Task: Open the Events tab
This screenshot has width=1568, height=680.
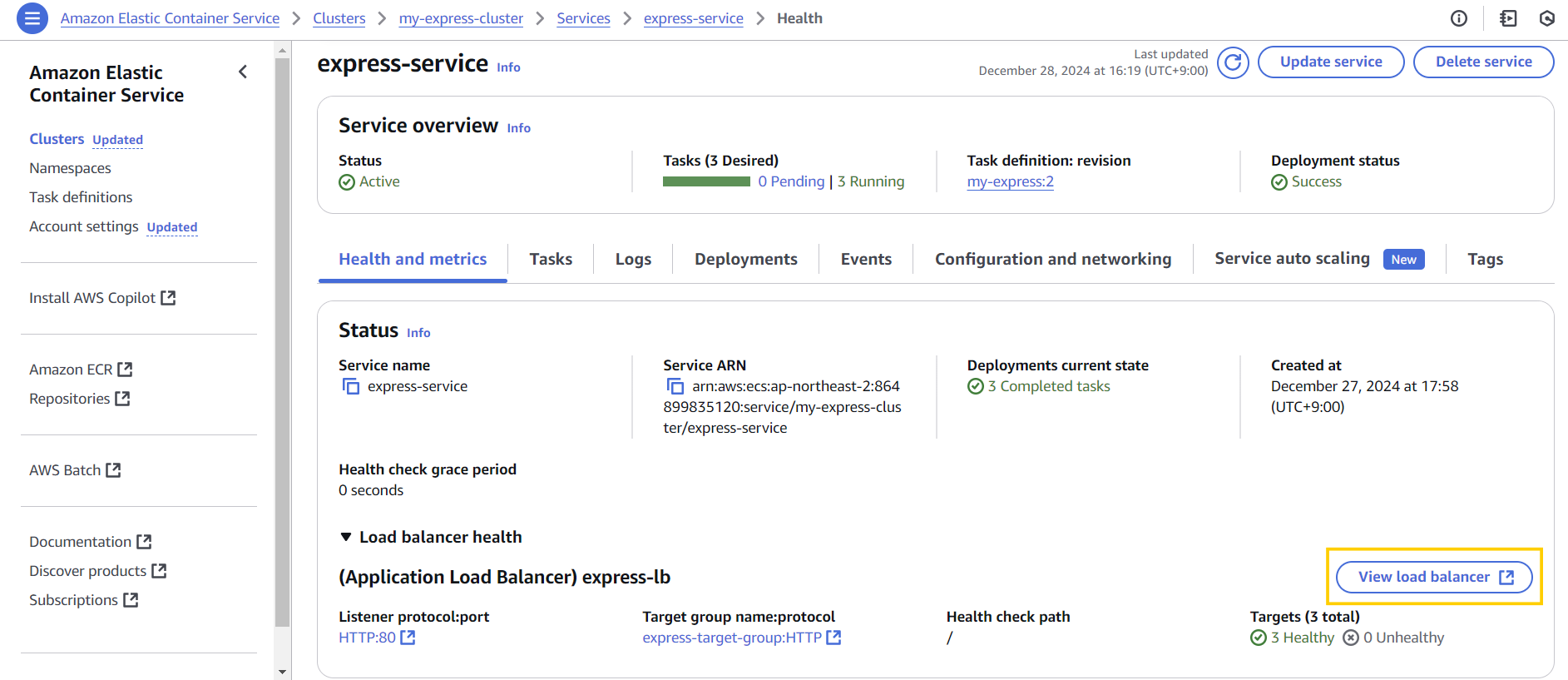Action: 866,259
